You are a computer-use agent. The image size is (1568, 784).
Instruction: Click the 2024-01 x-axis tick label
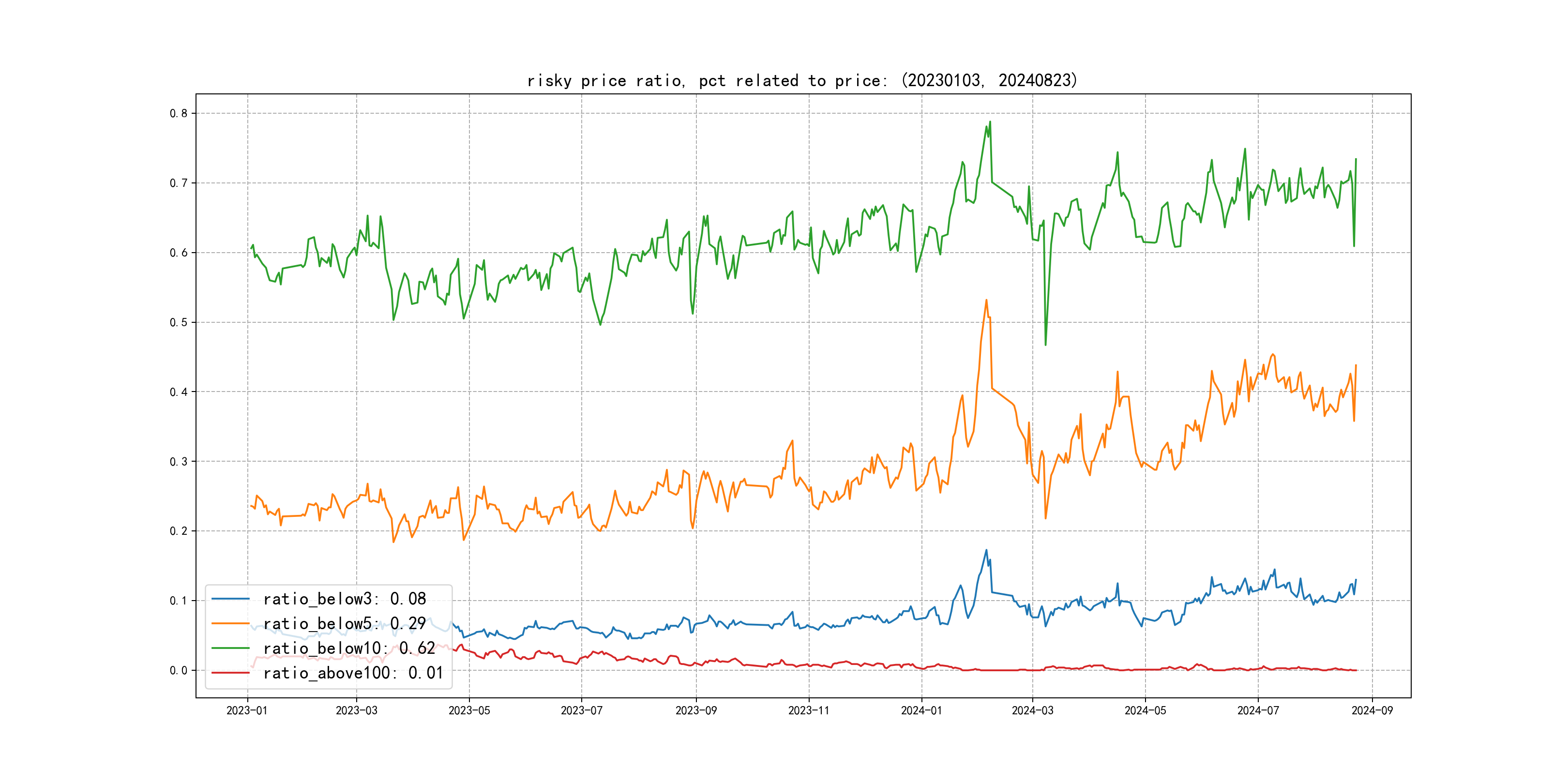(921, 710)
